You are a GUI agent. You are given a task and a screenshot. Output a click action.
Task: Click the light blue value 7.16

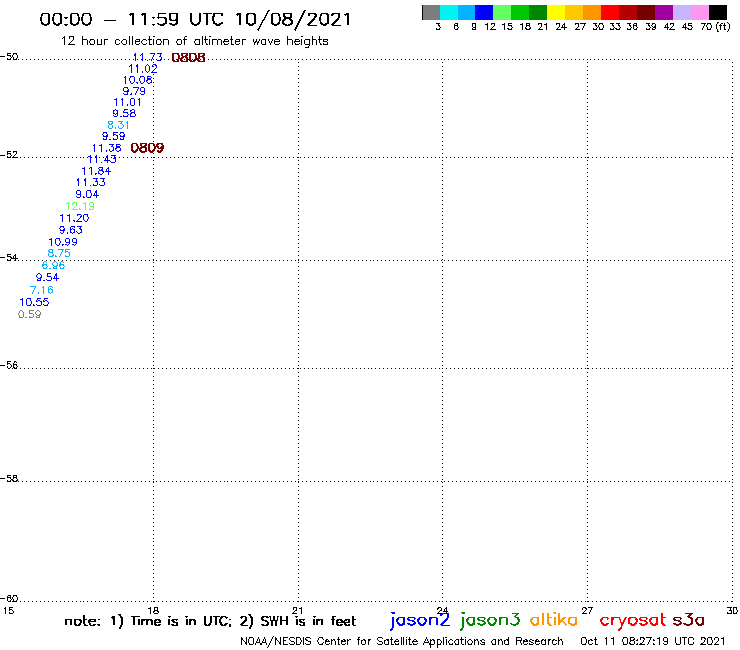pyautogui.click(x=42, y=290)
